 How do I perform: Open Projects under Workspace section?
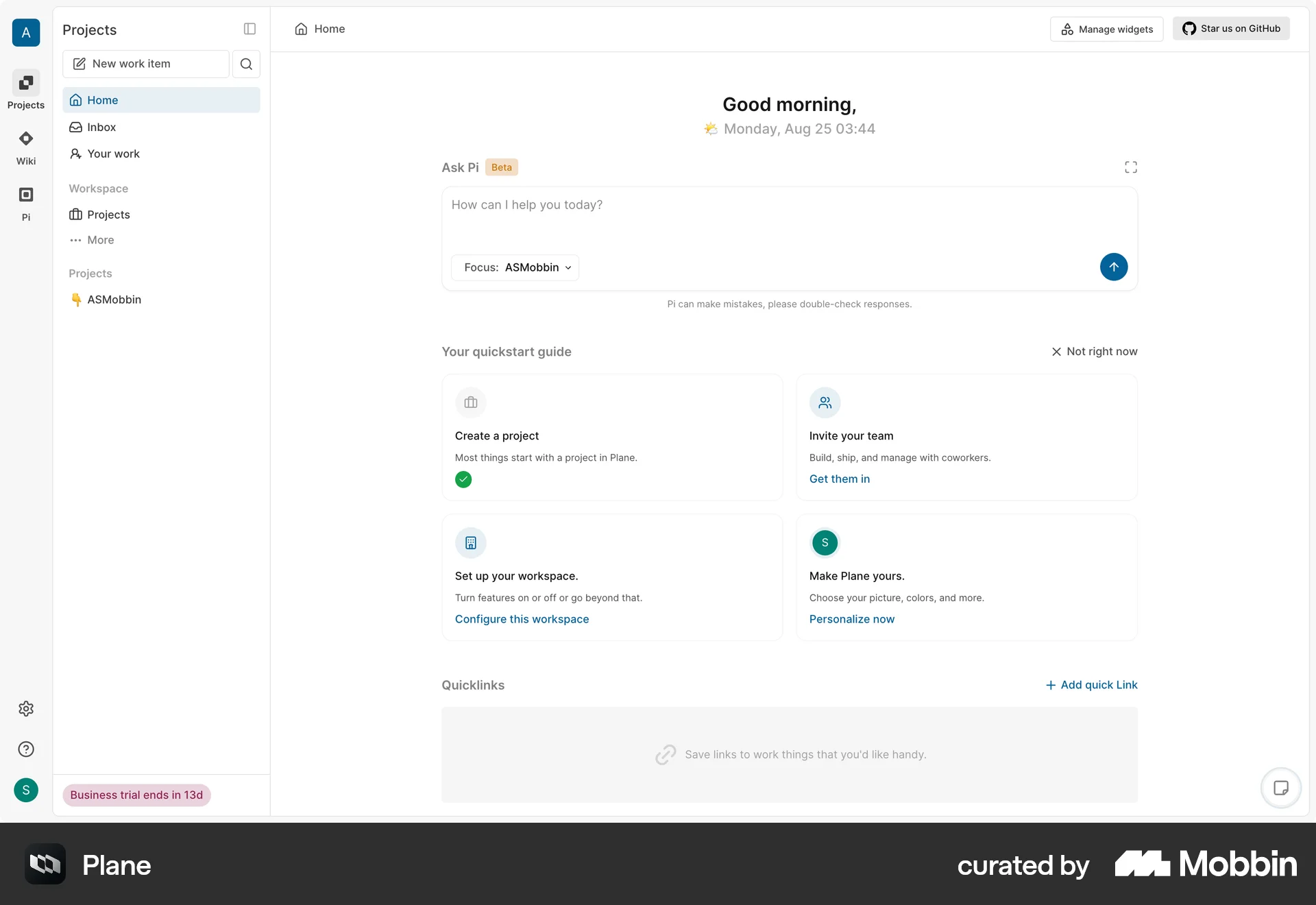[161, 215]
